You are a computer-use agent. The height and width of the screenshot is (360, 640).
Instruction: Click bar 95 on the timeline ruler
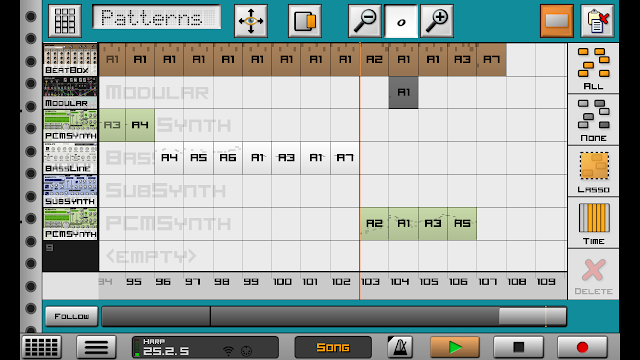[134, 282]
